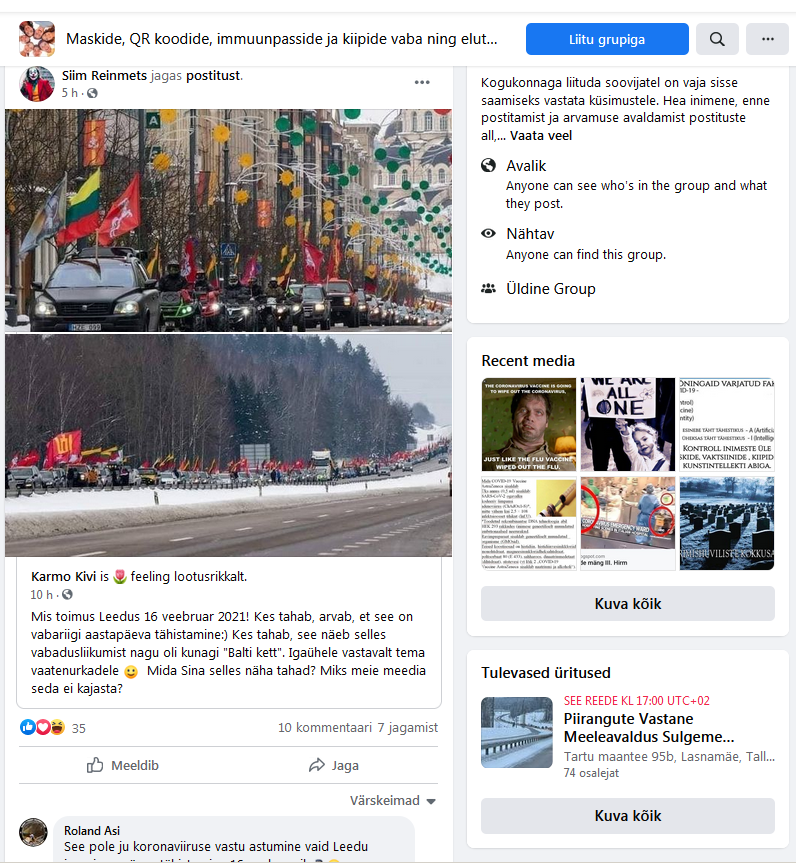Like the post with Meeldib
Viewport: 796px width, 864px height.
click(x=122, y=765)
